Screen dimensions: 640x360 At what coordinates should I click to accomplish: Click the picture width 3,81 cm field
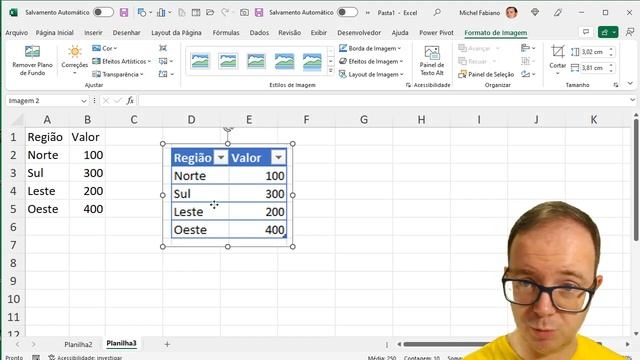(594, 68)
